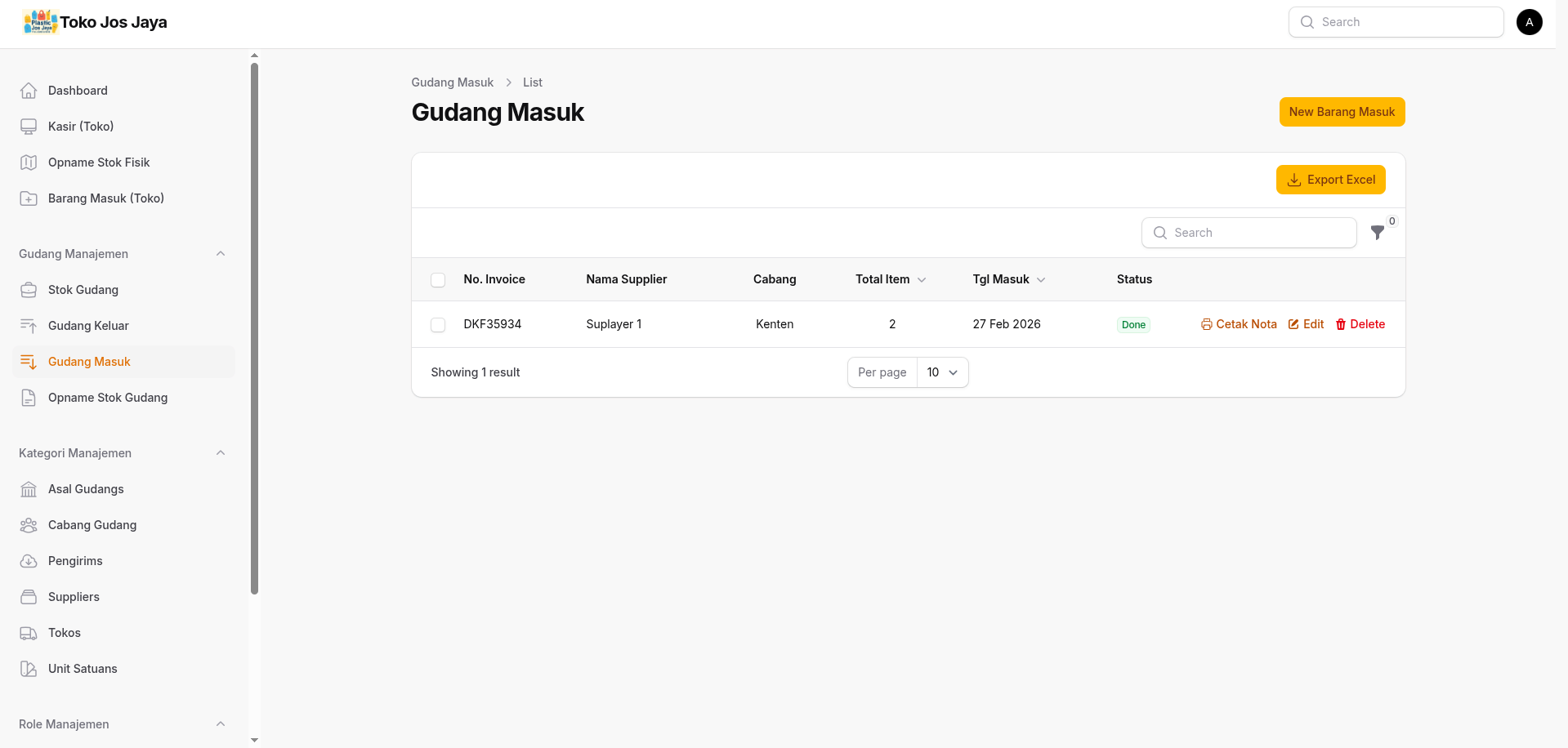Click the Gudang Masuk breadcrumb link

(x=452, y=82)
